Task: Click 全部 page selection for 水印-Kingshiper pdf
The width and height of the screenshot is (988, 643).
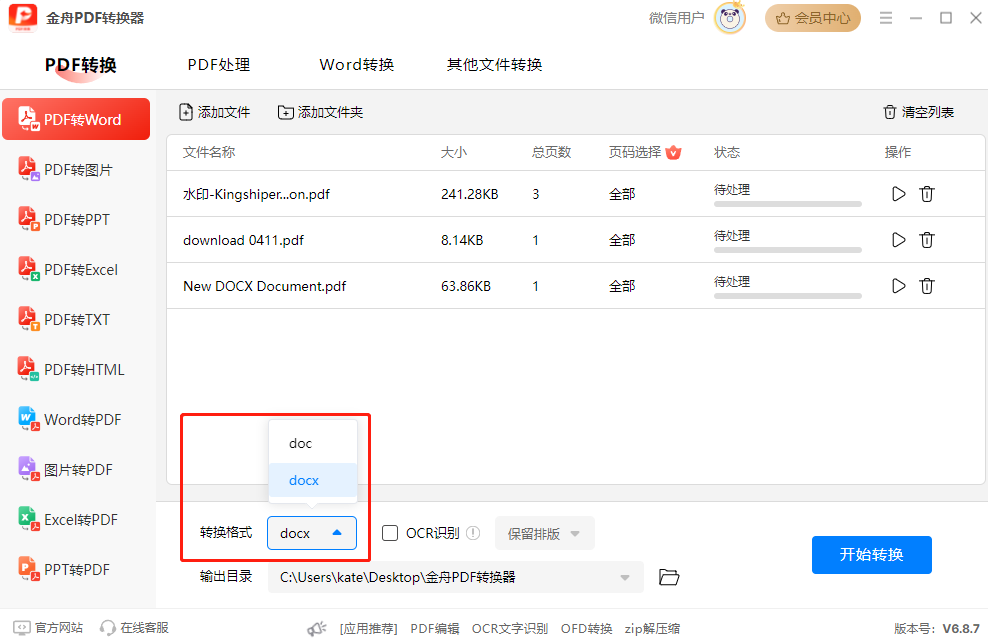Action: point(622,194)
